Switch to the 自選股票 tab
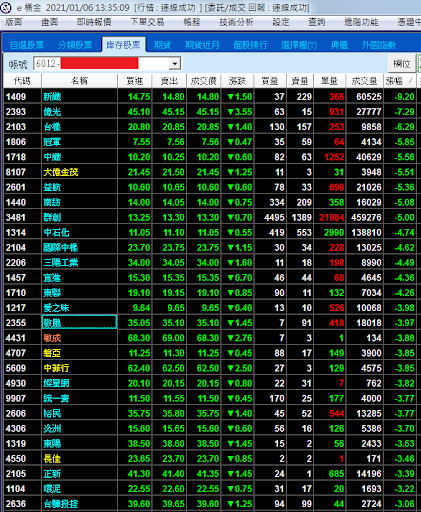Image resolution: width=421 pixels, height=512 pixels. 27,45
